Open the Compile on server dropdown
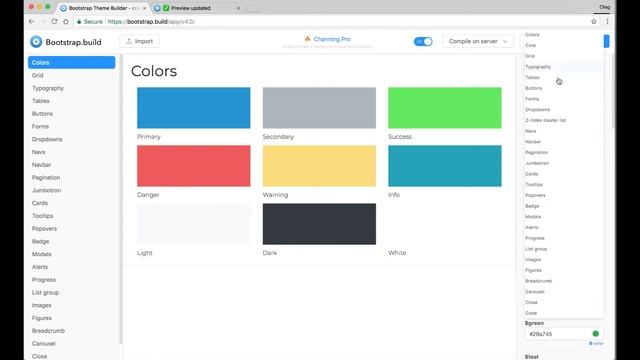This screenshot has width=640, height=360. click(x=478, y=41)
